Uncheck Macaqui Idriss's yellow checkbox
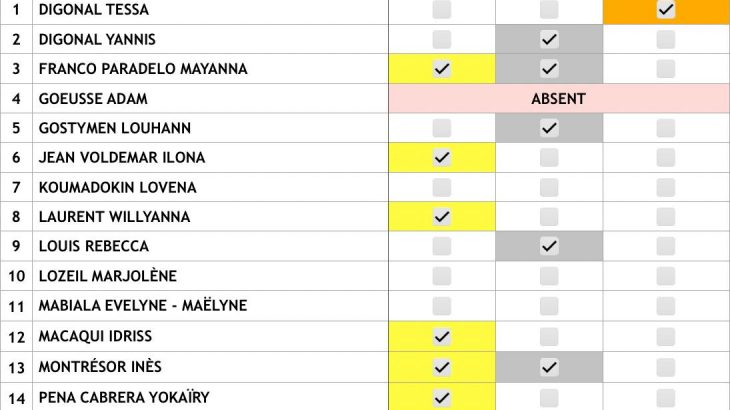Screen dimensions: 730x410 [442, 336]
